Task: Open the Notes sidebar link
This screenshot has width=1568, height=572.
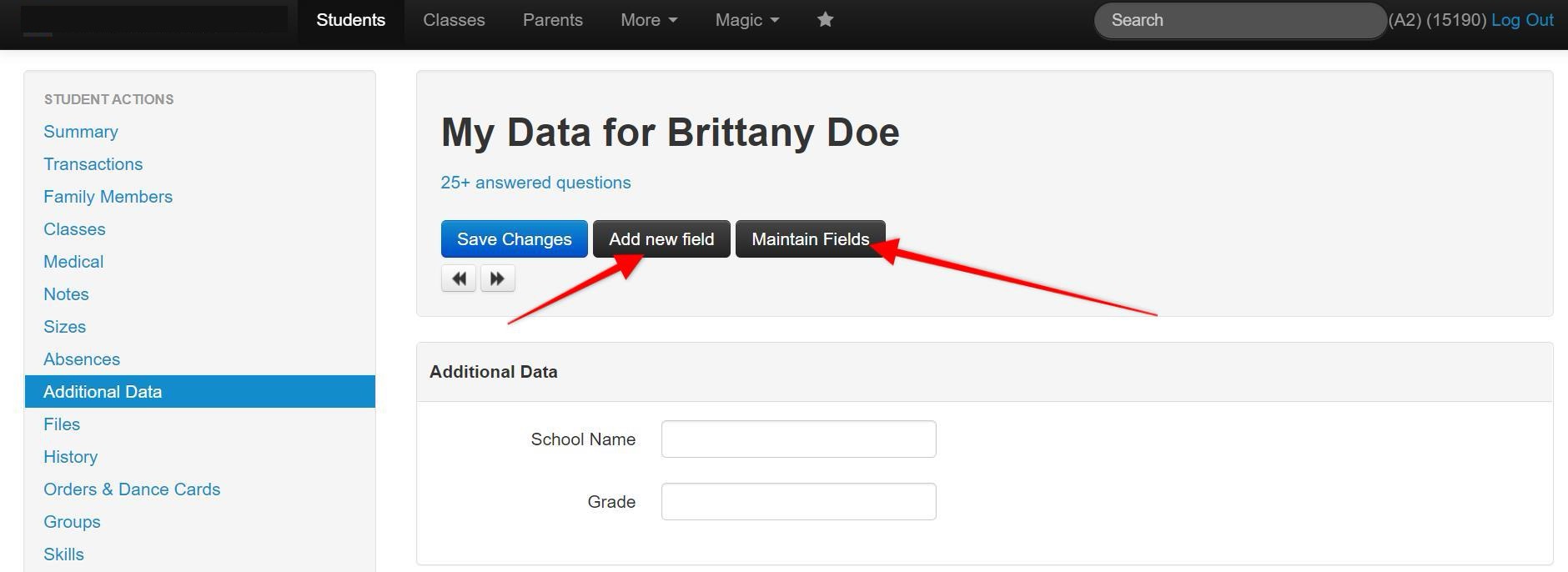Action: (66, 294)
